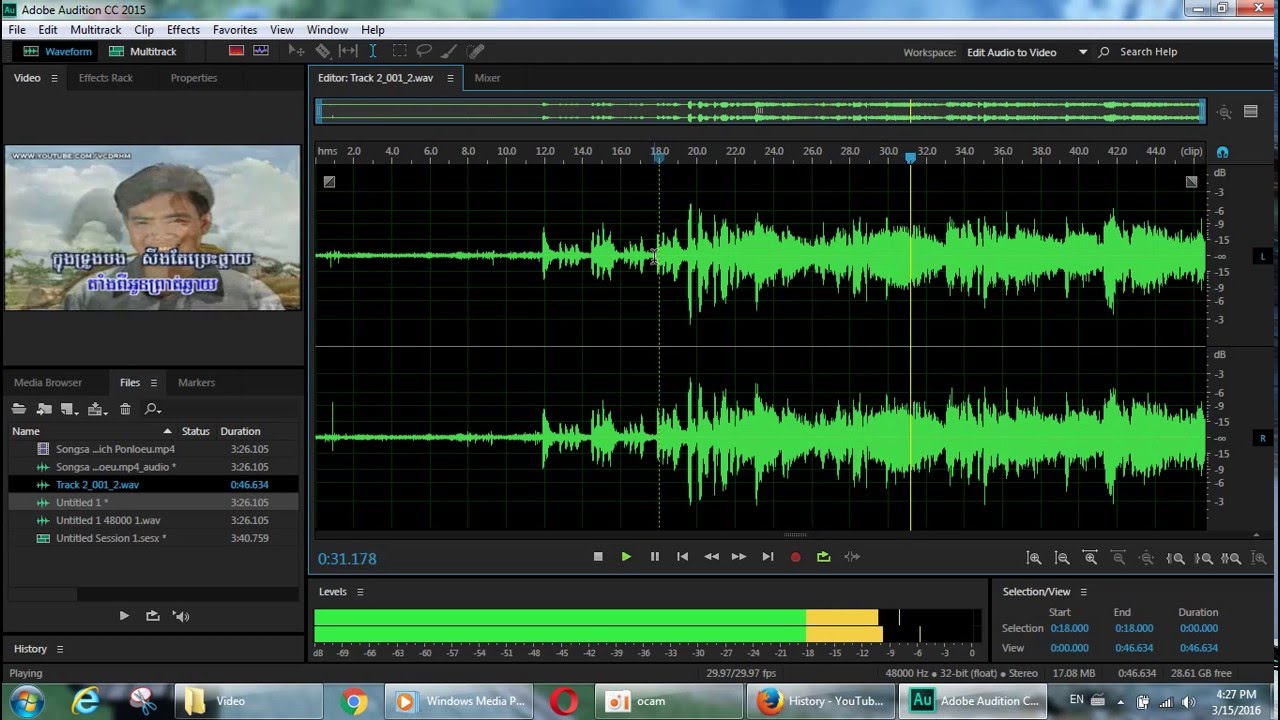The image size is (1280, 720).
Task: Click the yellow playhead marker on timeline
Action: click(910, 157)
